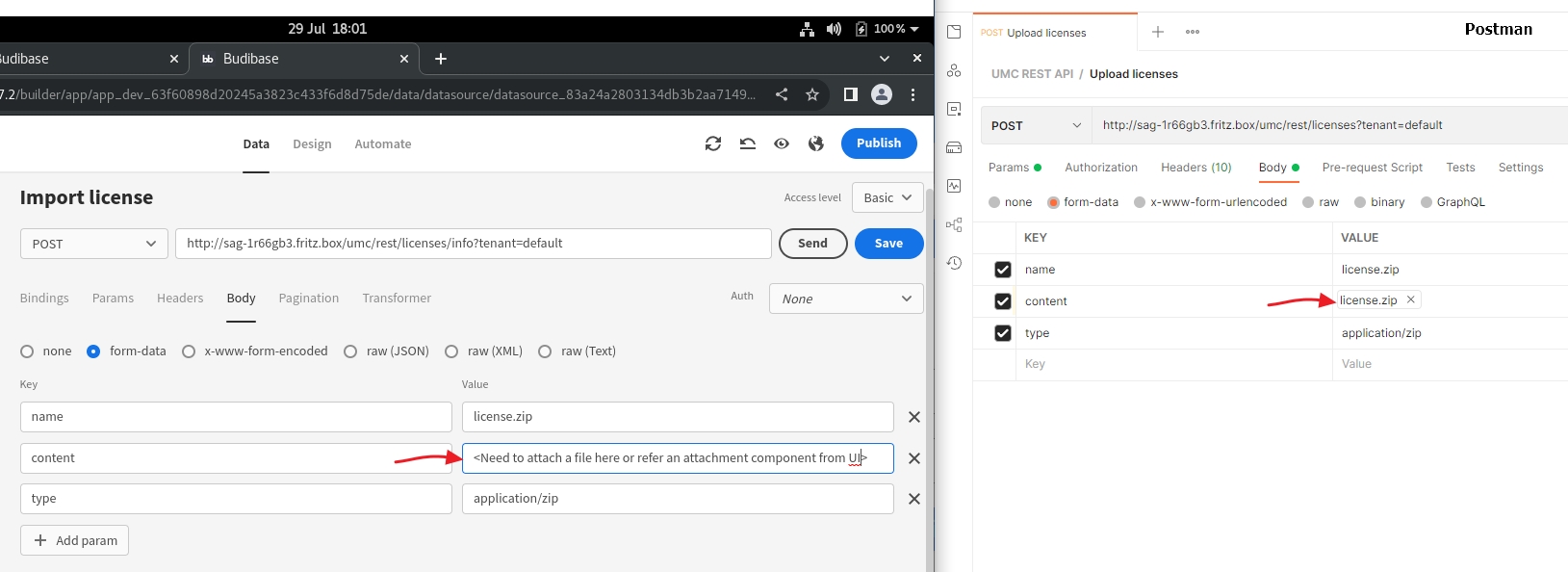Open the Postman Flows sidebar icon

pos(954,224)
